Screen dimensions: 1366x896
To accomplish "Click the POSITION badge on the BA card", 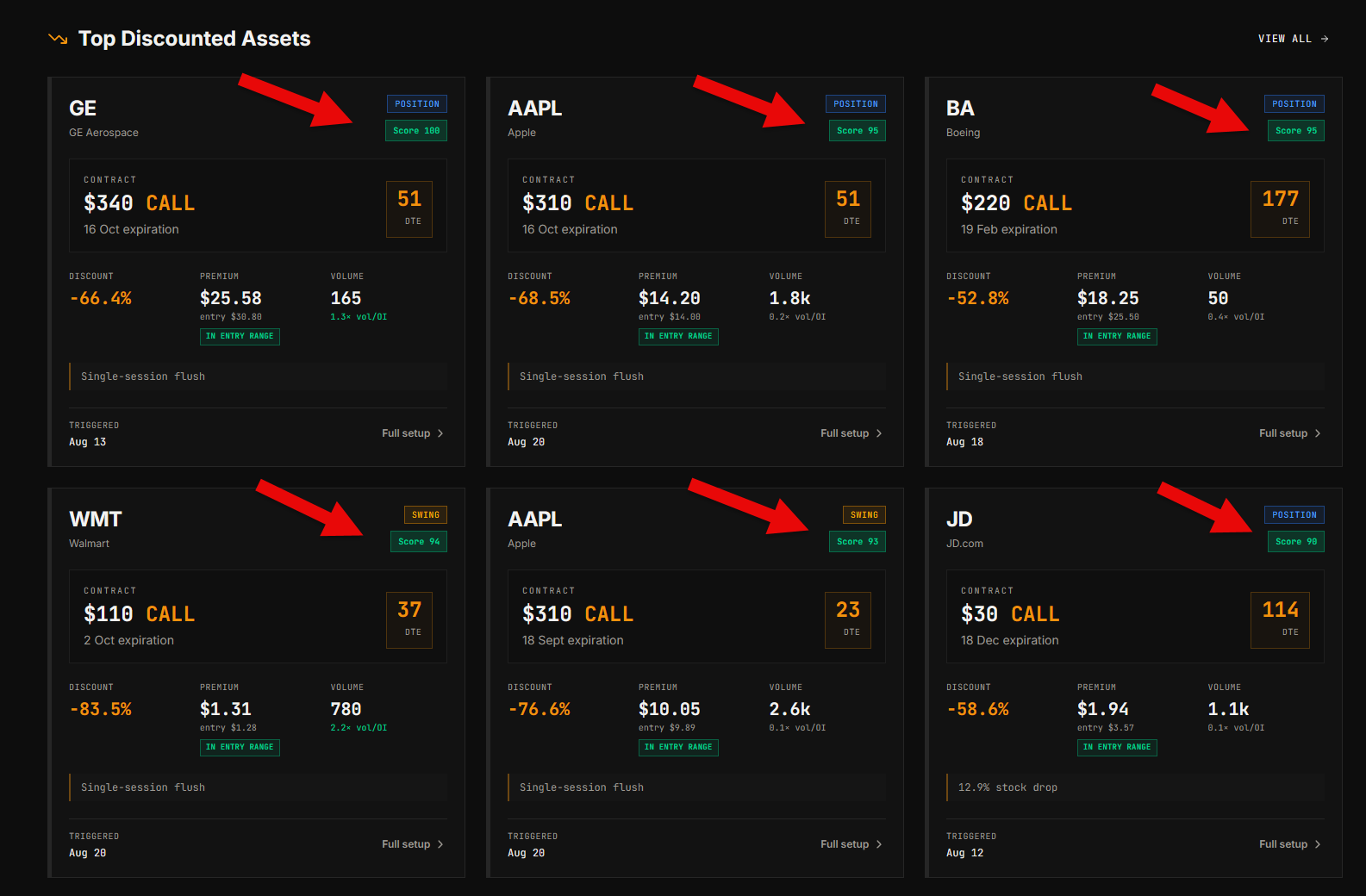I will [1294, 104].
